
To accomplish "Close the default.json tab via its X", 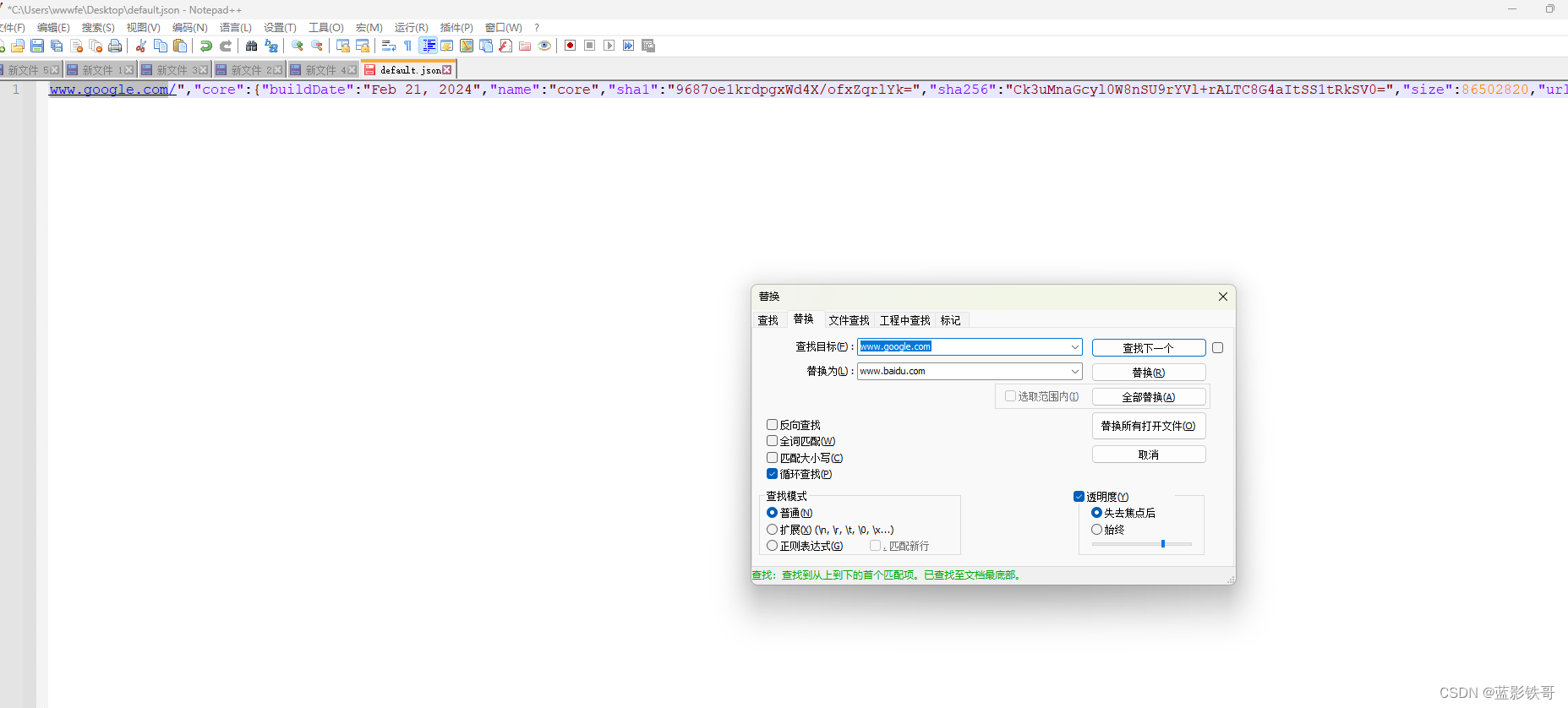I will click(x=447, y=70).
